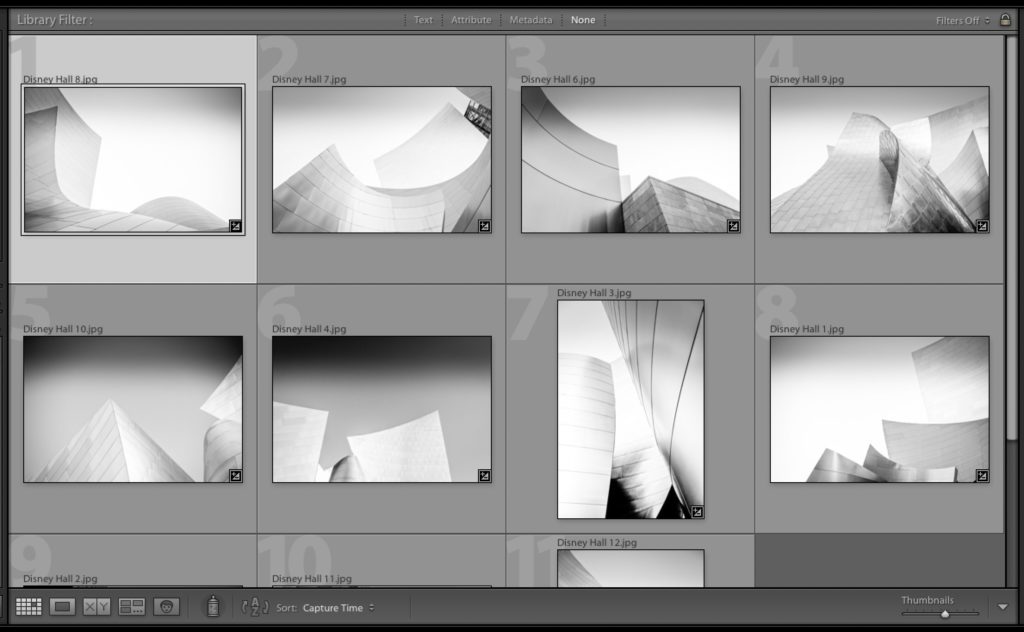Select the Disney Hall 10 thumbnail
The image size is (1024, 632).
133,409
